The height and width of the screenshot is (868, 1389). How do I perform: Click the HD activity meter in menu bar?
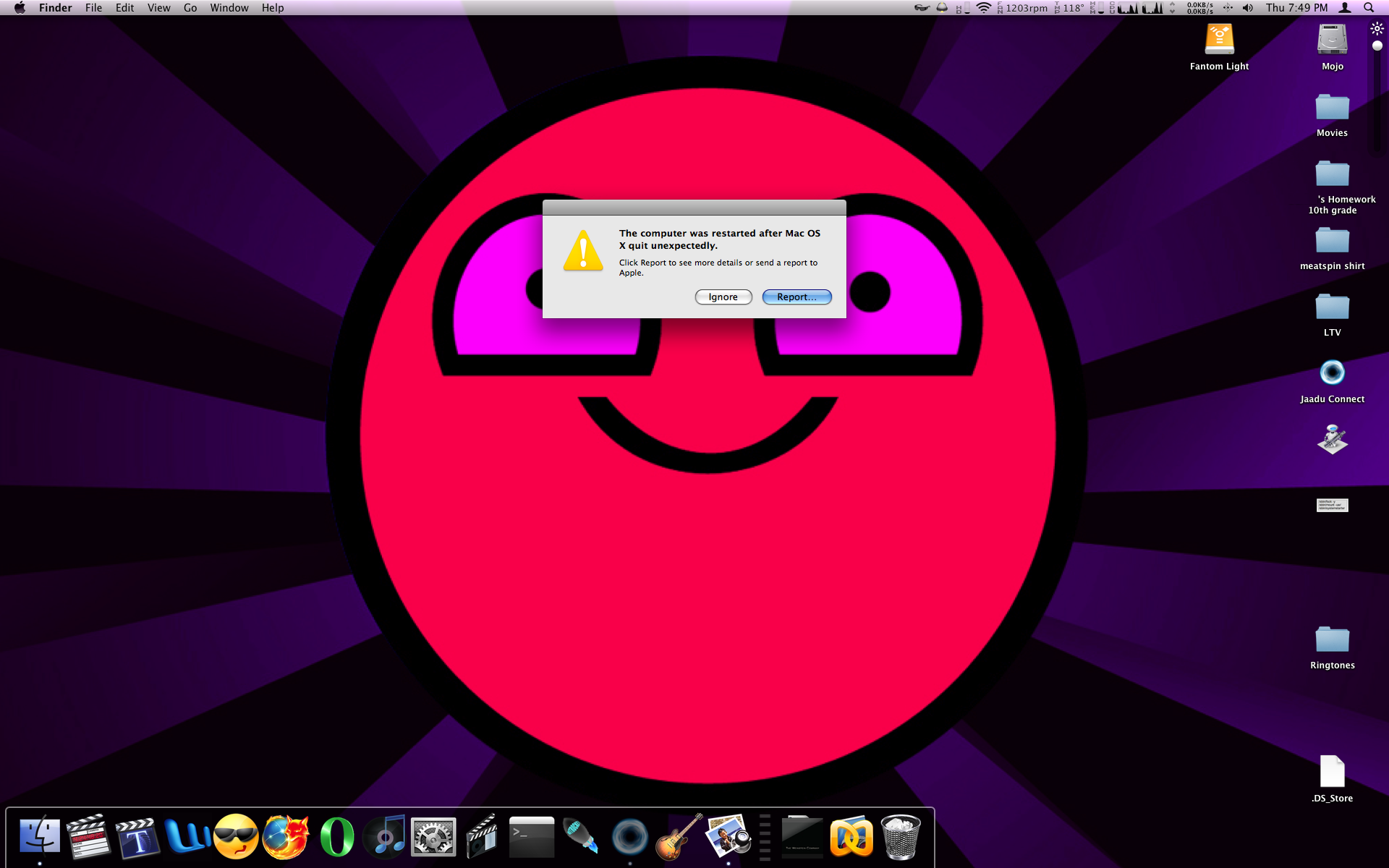(962, 8)
